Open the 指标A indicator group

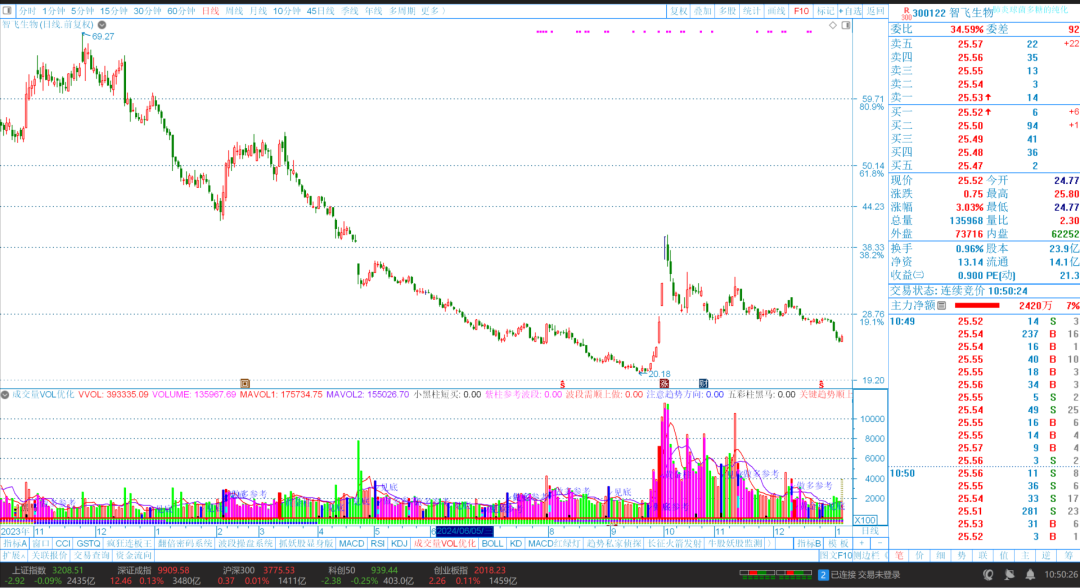tap(14, 543)
